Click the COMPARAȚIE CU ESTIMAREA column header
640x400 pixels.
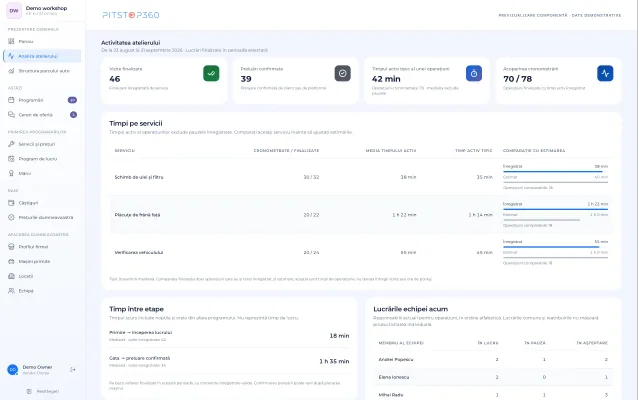(x=534, y=151)
